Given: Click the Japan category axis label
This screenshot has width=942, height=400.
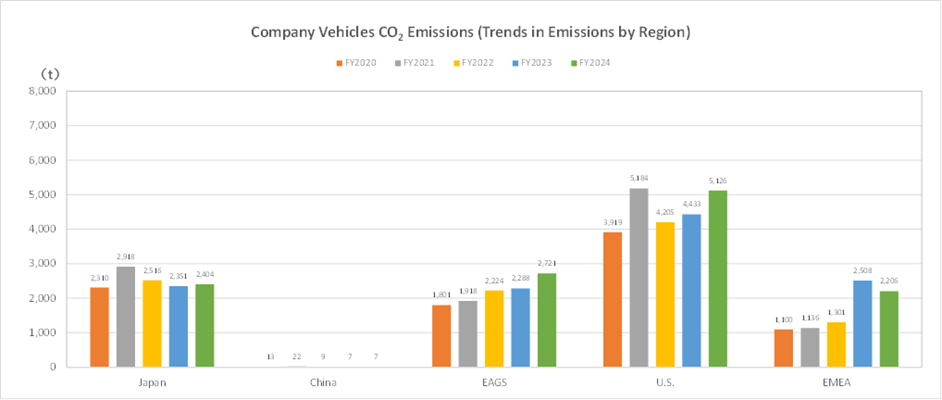Looking at the screenshot, I should [151, 381].
